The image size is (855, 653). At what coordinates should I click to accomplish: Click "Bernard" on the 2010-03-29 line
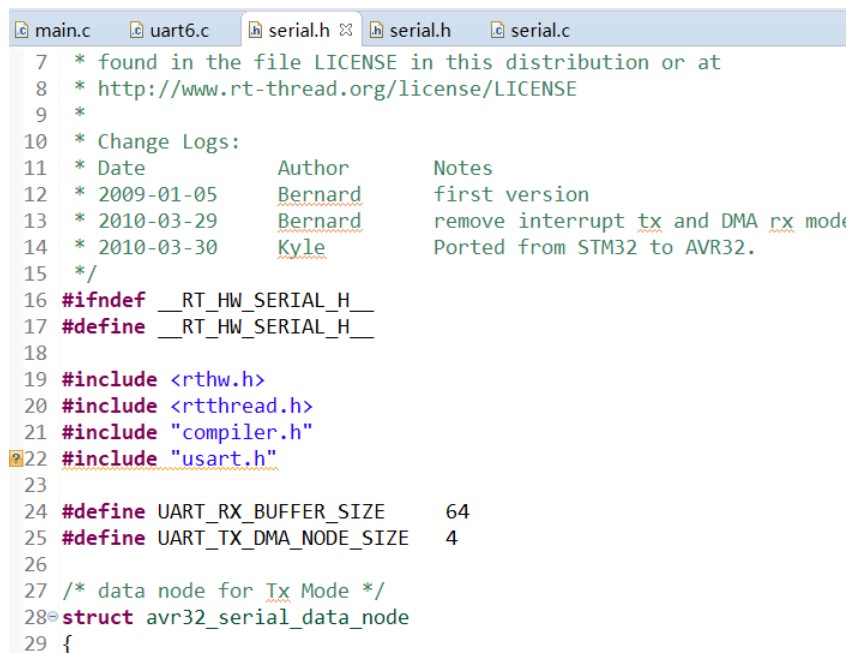pyautogui.click(x=319, y=221)
